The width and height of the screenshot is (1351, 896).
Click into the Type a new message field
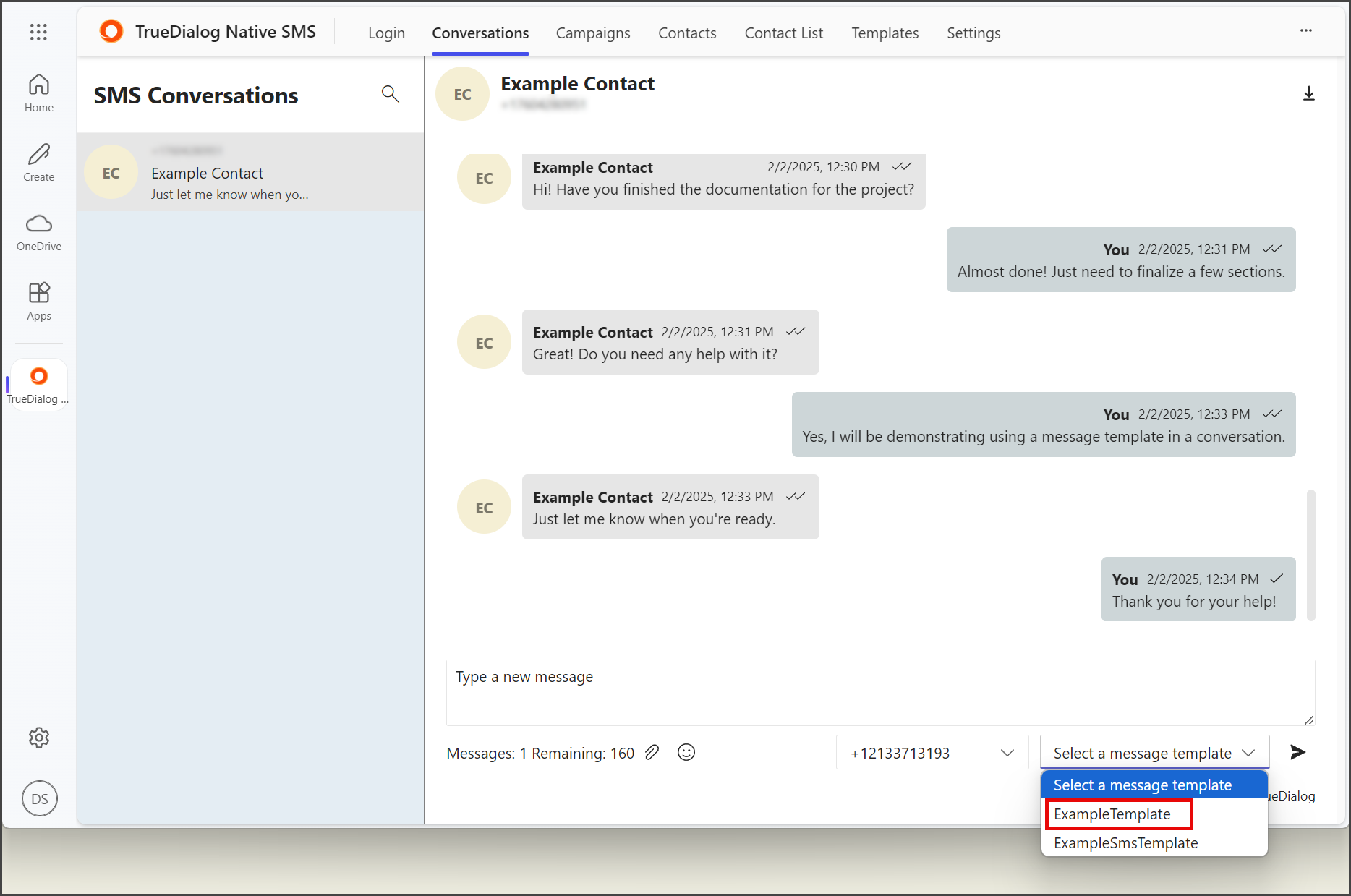(x=880, y=693)
